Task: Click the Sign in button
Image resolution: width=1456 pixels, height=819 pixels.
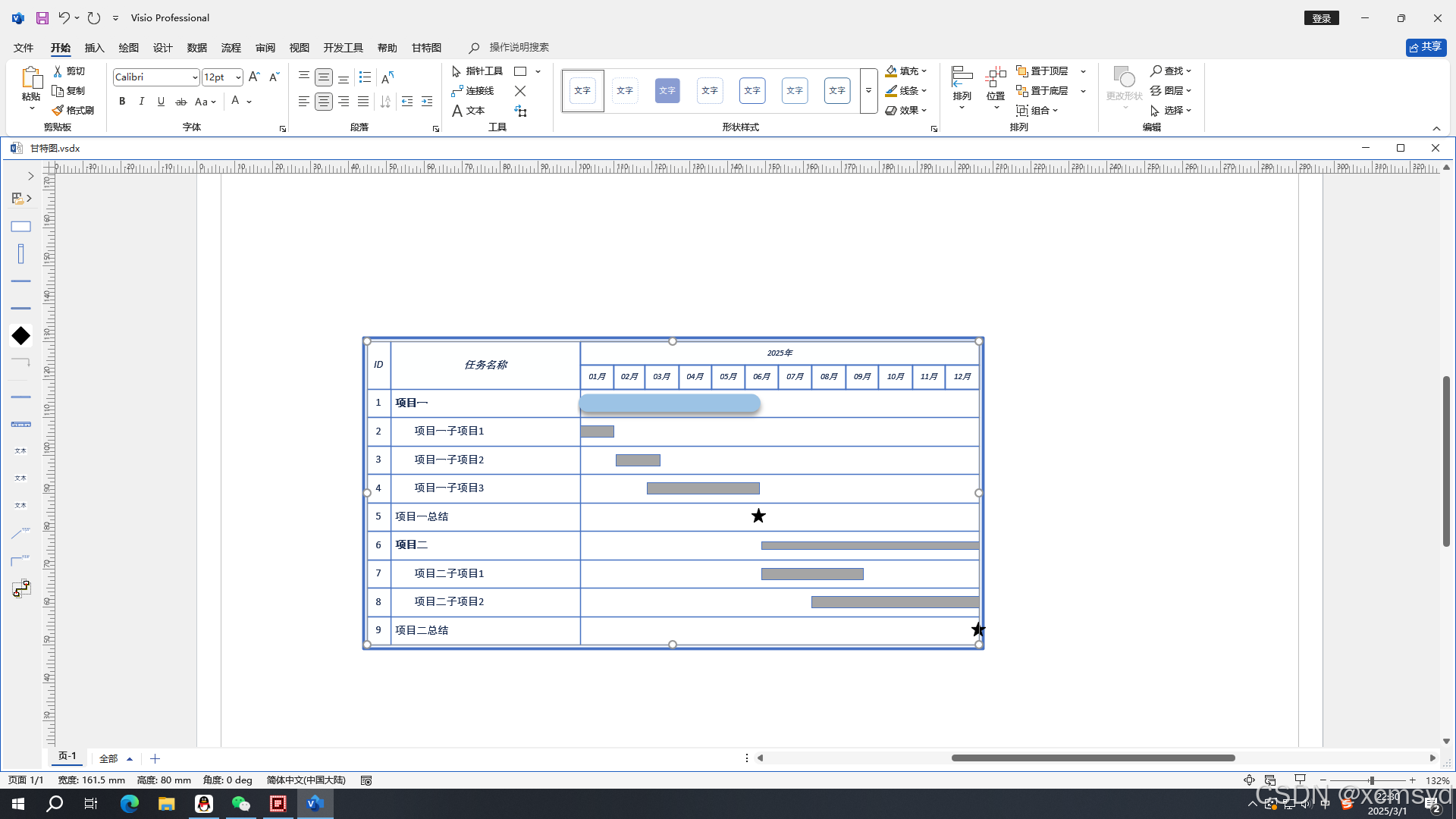Action: [1321, 18]
